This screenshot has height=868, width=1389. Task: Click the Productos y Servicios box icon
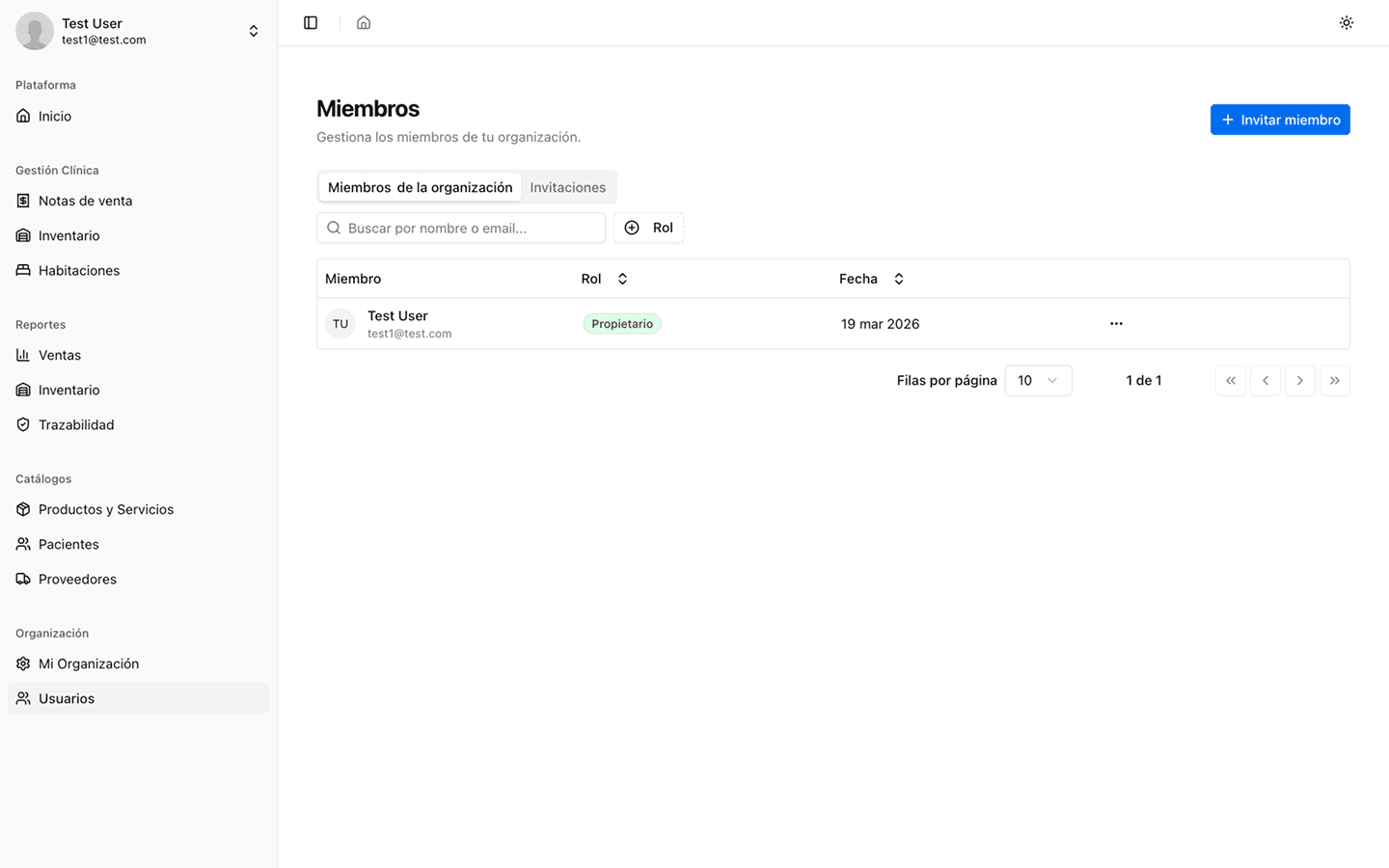tap(22, 509)
